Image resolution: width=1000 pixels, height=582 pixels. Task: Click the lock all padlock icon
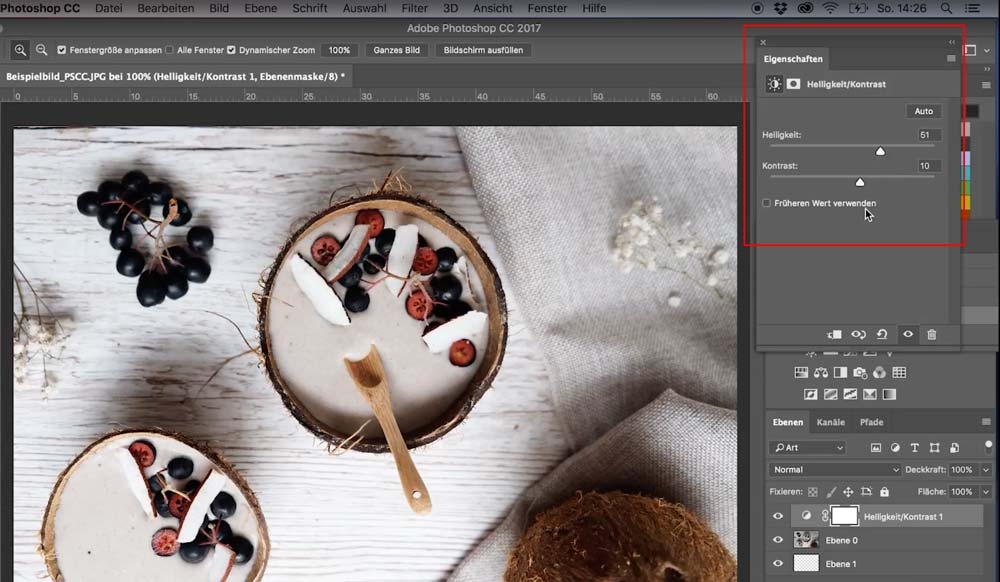884,492
